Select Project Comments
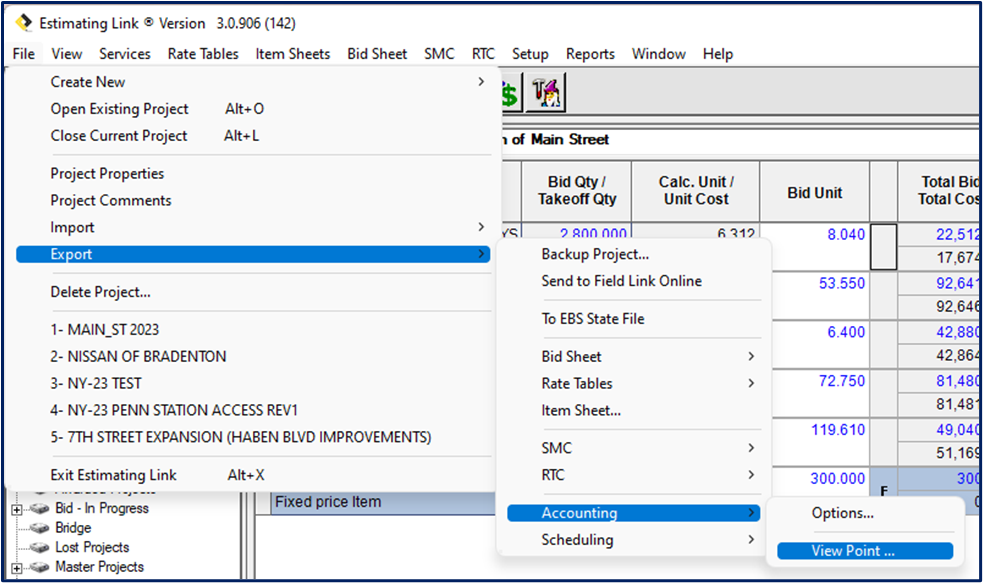Image resolution: width=983 pixels, height=583 pixels. click(x=253, y=201)
